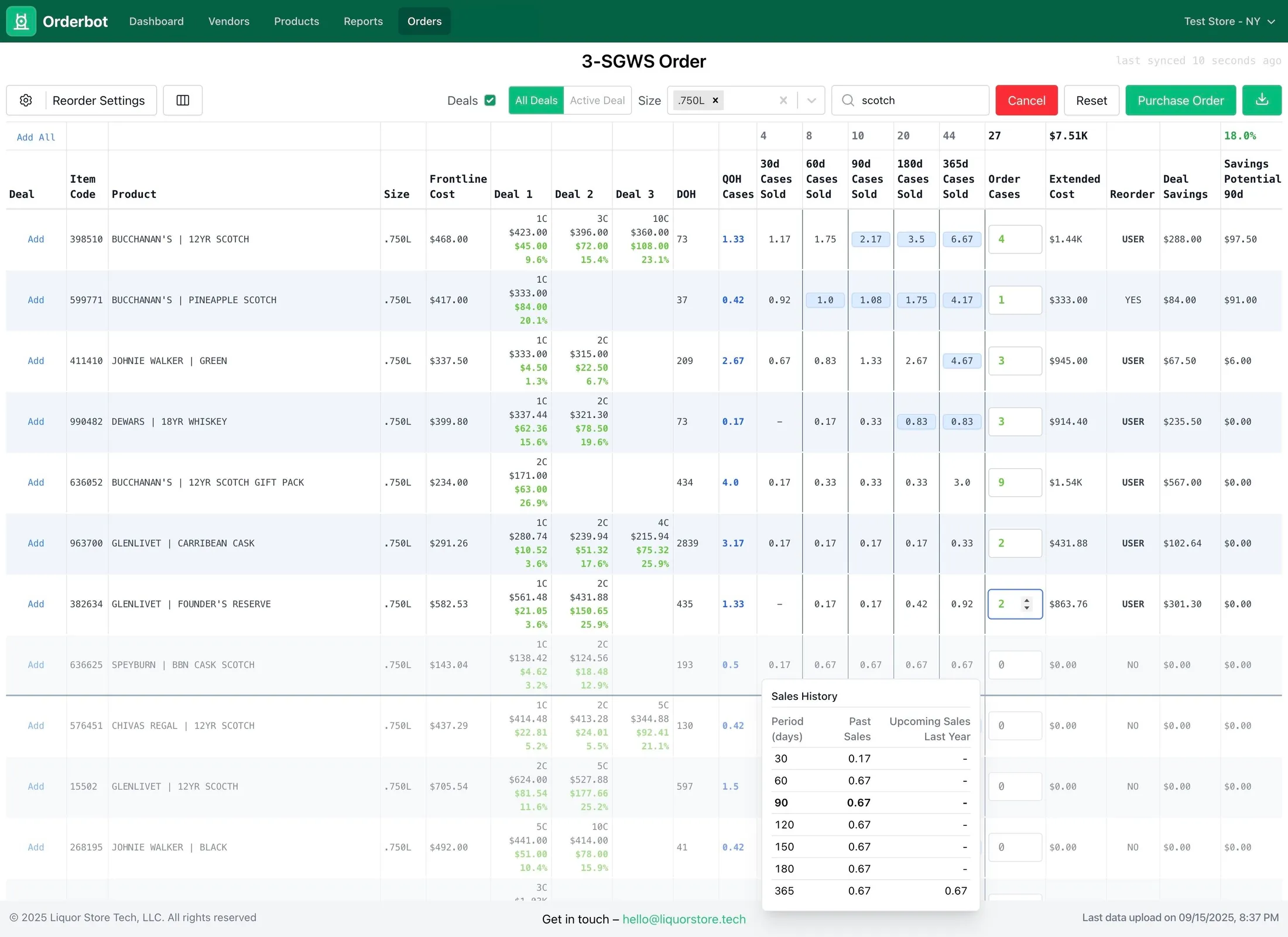Click the Purchase Order button
Screen dimensions: 1288x937
[x=1180, y=101]
